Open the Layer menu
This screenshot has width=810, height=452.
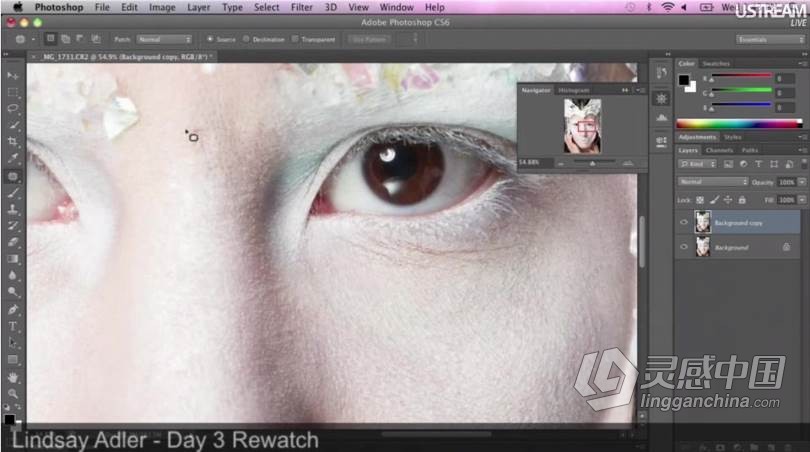pyautogui.click(x=198, y=7)
